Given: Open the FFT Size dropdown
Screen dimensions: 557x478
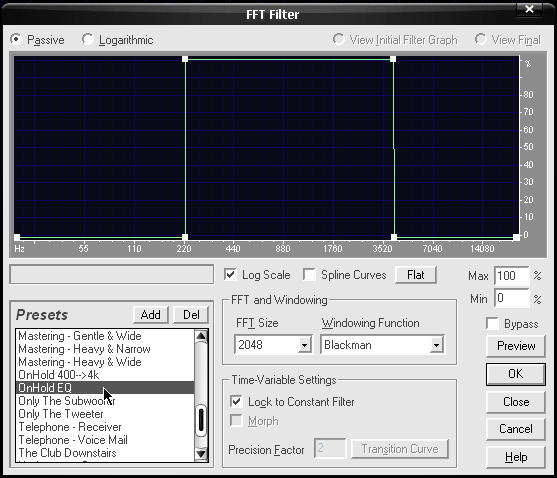Looking at the screenshot, I should [304, 344].
